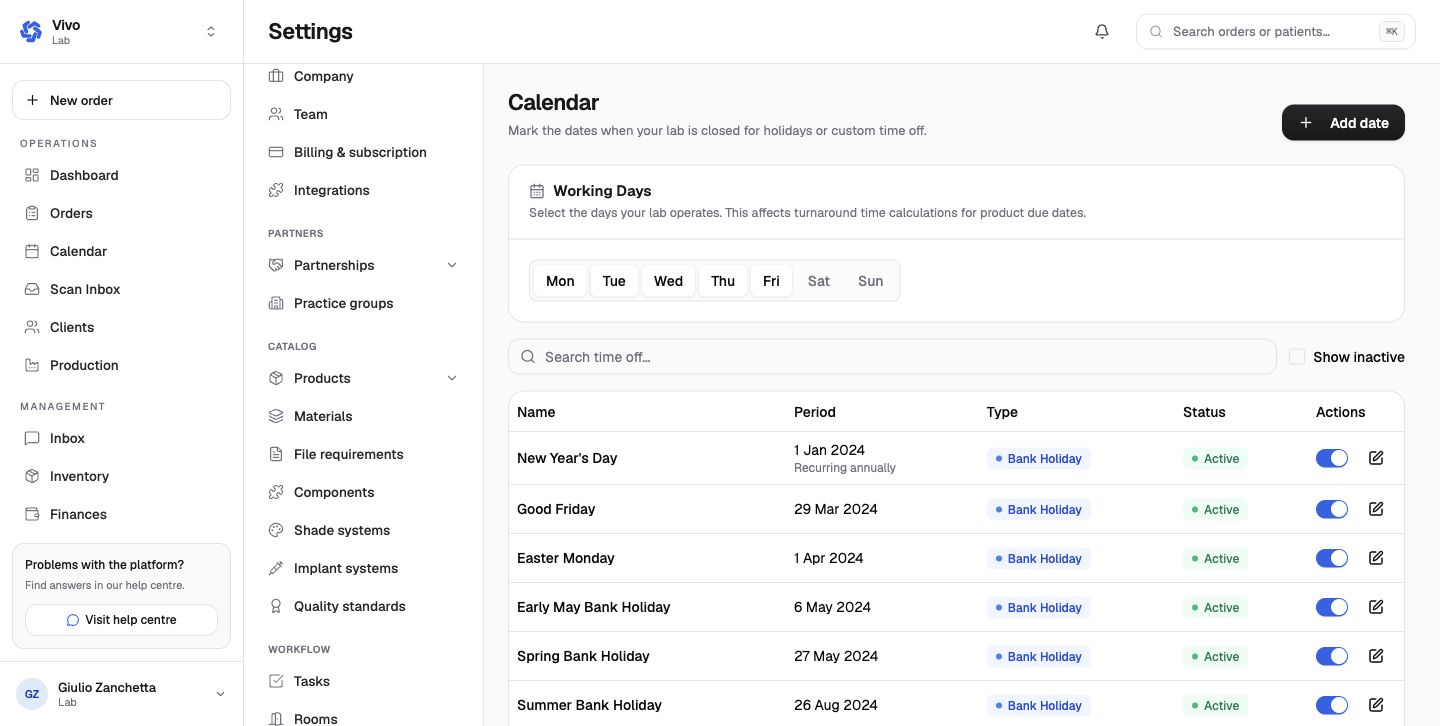This screenshot has height=726, width=1440.
Task: Expand Partnerships submenu chevron
Action: tap(451, 265)
